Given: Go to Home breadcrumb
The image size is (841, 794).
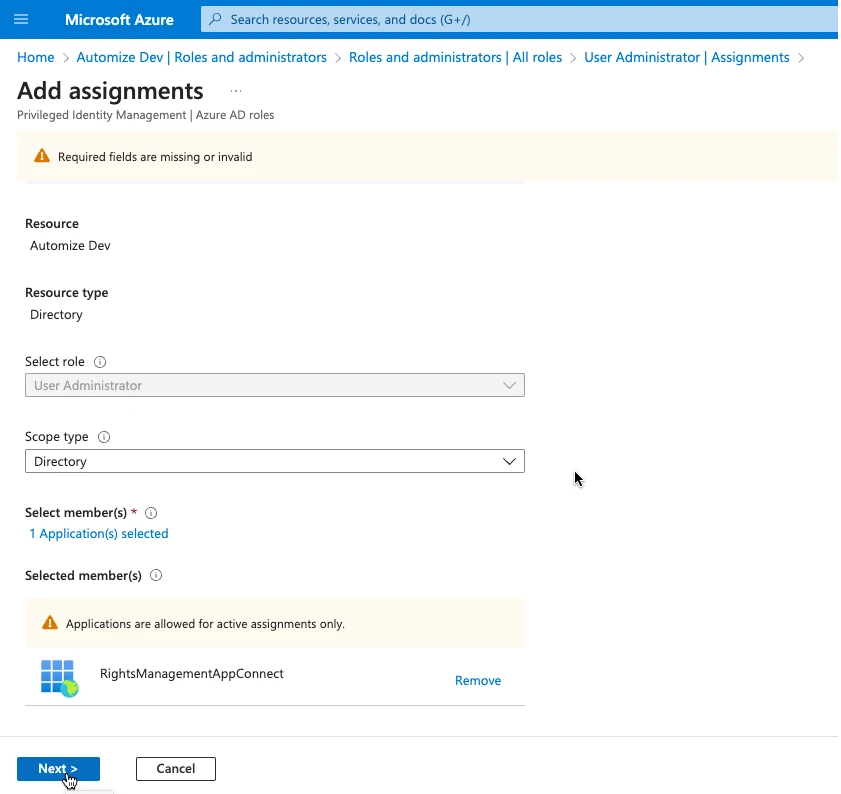Looking at the screenshot, I should point(36,57).
